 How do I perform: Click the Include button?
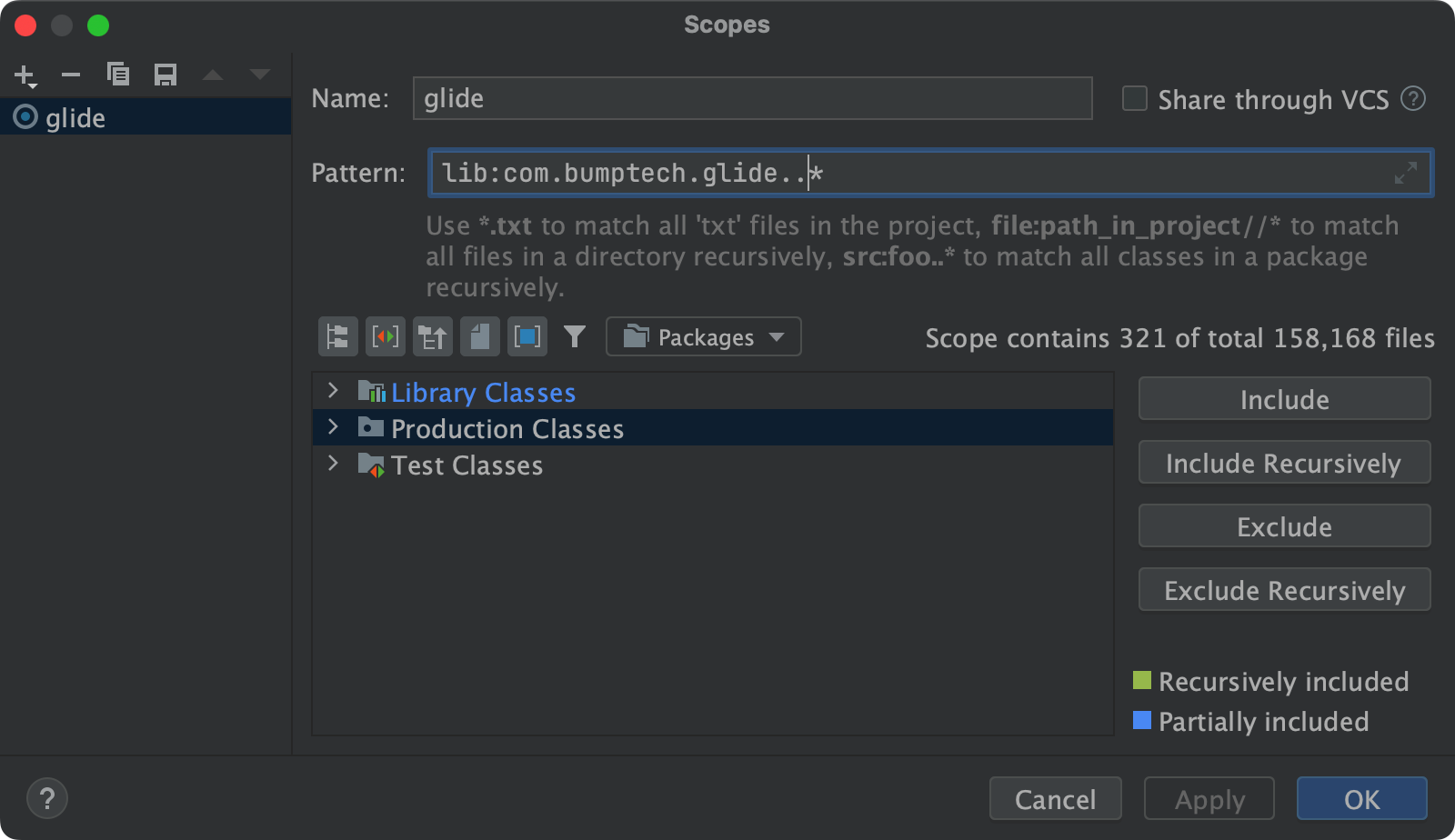click(1284, 399)
